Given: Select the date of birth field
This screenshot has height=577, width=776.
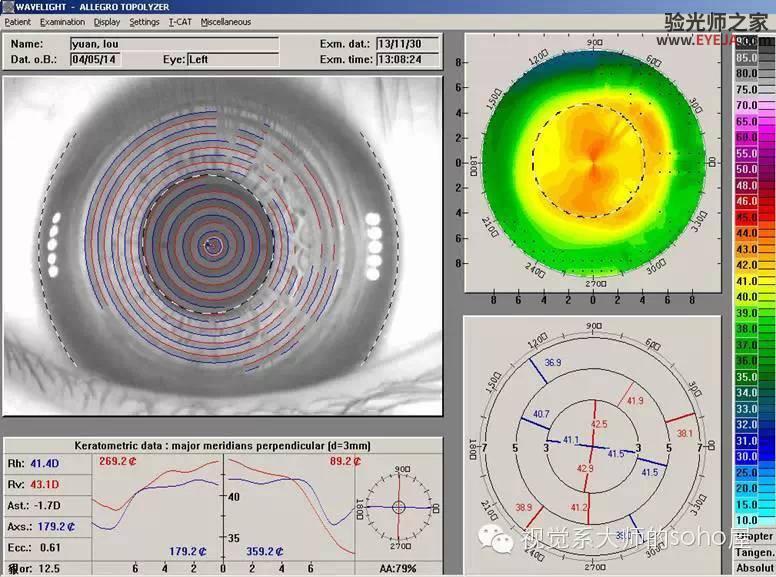Looking at the screenshot, I should point(95,60).
